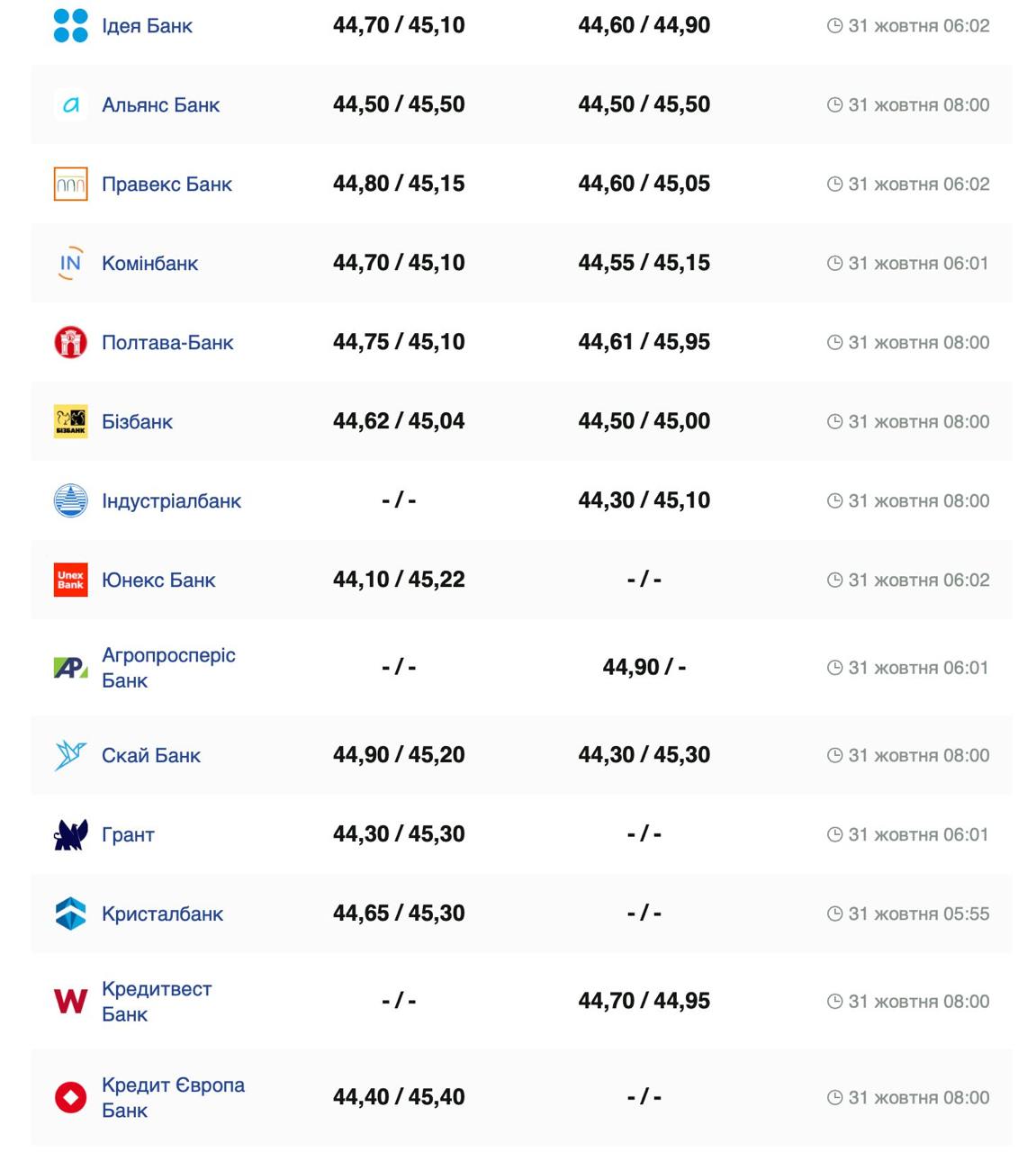1036x1152 pixels.
Task: Open the Кристалбанк link
Action: coord(162,914)
